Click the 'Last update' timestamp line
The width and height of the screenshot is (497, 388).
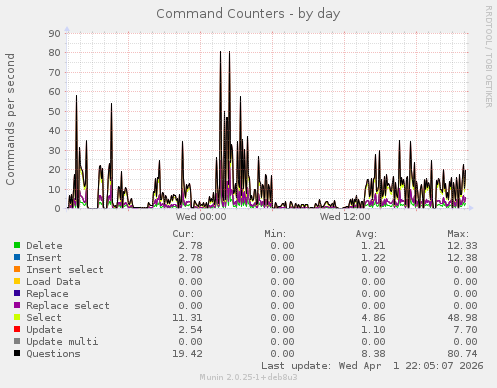pos(372,366)
